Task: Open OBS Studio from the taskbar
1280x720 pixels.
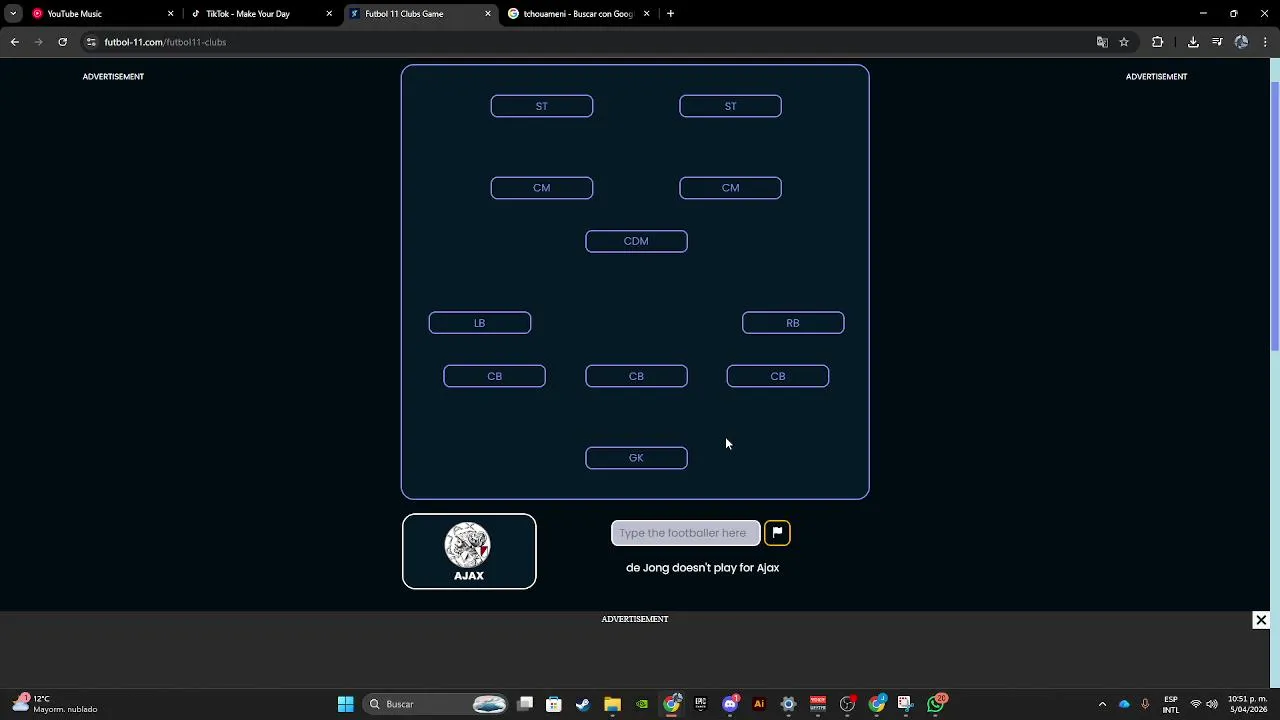Action: [847, 704]
